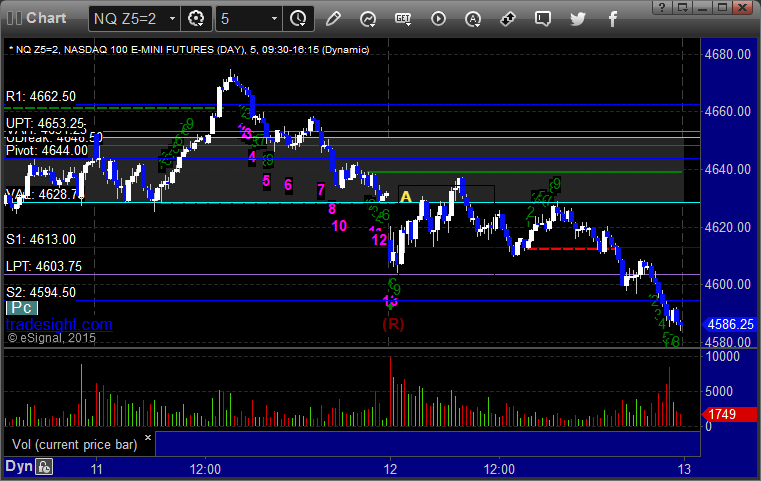Open the GET tools menu icon
This screenshot has width=761, height=481.
click(403, 19)
